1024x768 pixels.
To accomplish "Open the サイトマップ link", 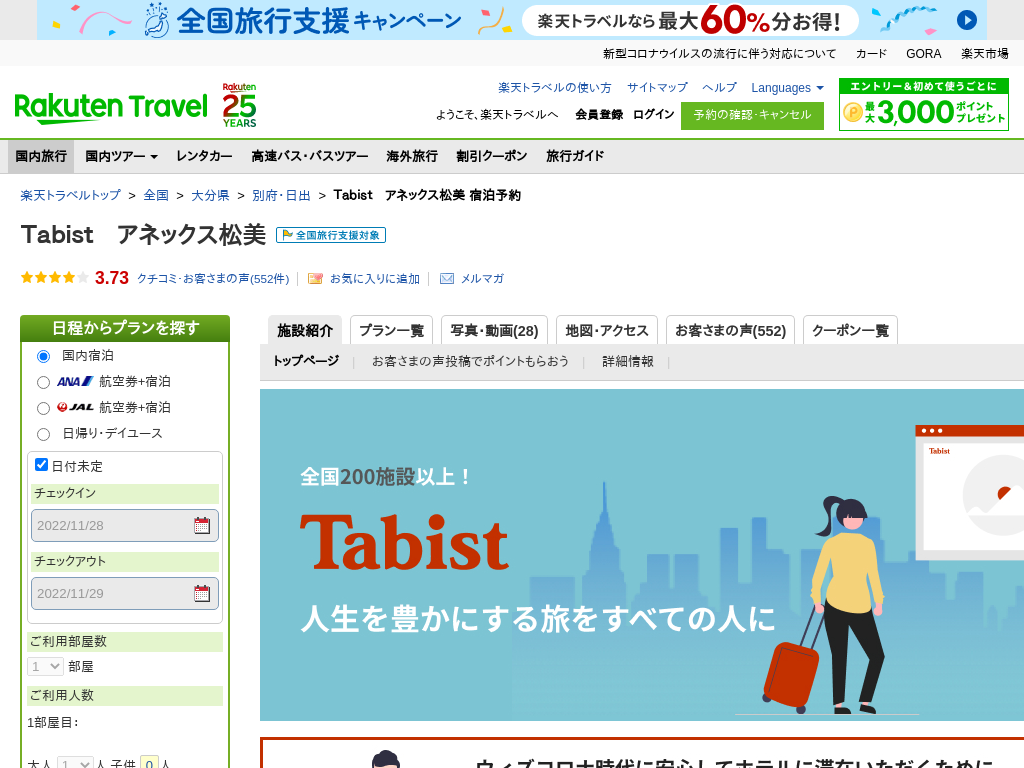I will [x=657, y=88].
